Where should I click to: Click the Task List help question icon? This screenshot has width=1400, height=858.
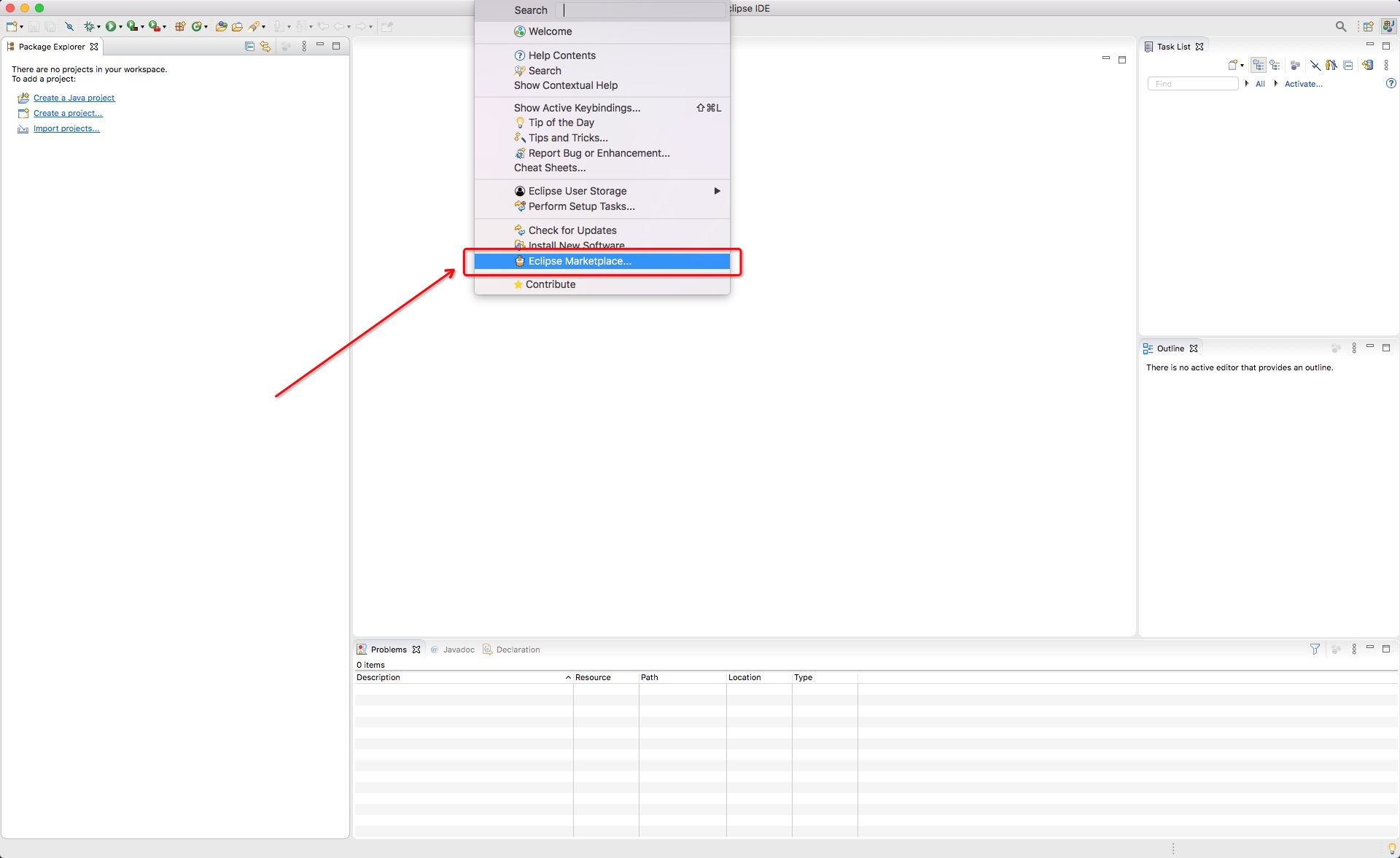(x=1391, y=84)
